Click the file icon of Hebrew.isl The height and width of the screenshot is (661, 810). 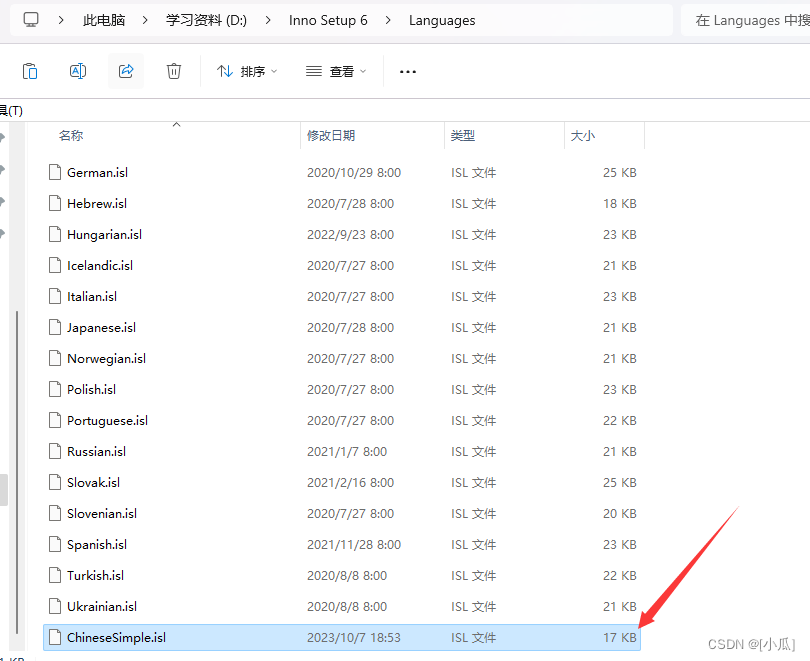(x=55, y=203)
